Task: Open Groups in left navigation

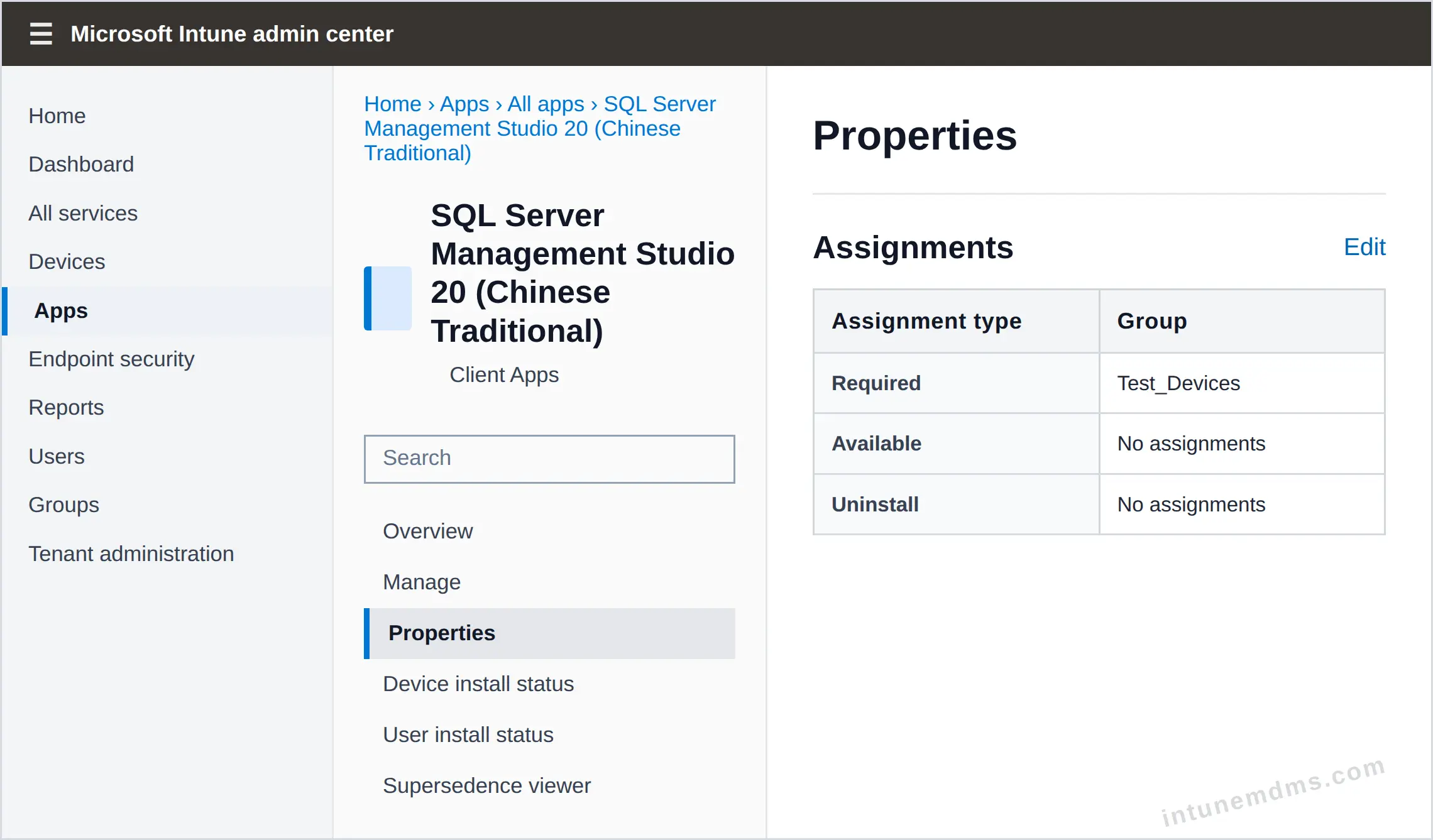Action: pos(64,505)
